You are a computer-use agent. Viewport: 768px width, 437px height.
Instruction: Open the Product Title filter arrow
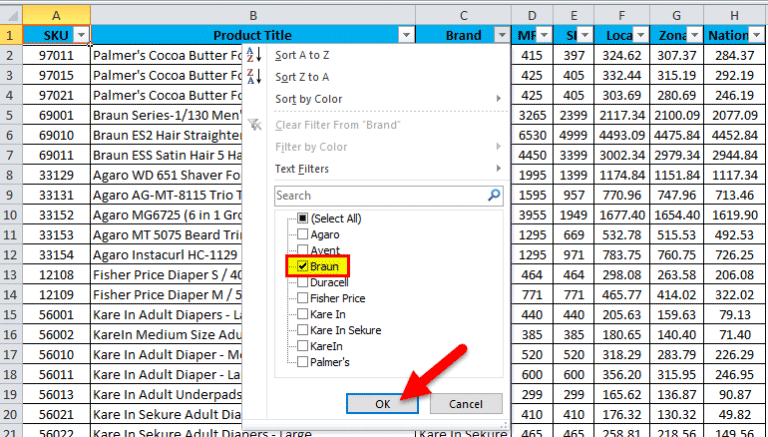click(x=407, y=35)
